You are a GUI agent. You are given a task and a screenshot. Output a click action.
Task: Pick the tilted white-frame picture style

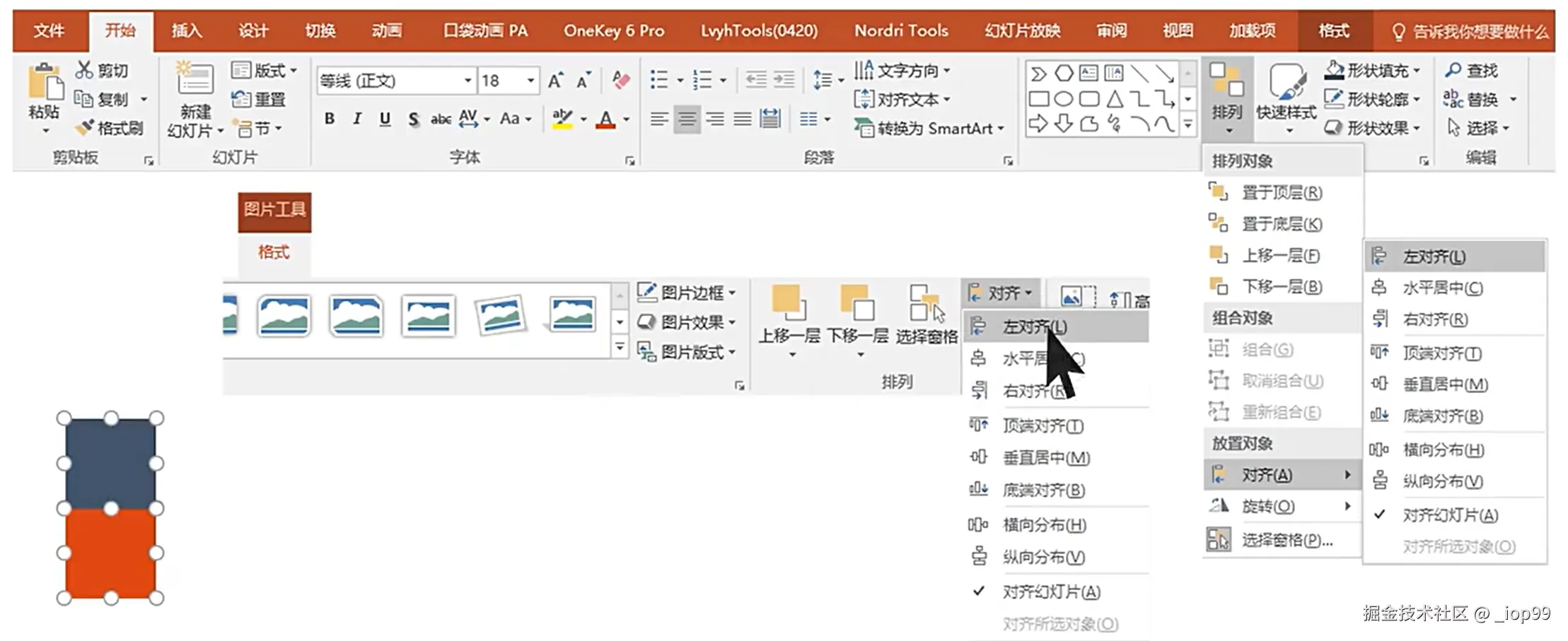501,314
